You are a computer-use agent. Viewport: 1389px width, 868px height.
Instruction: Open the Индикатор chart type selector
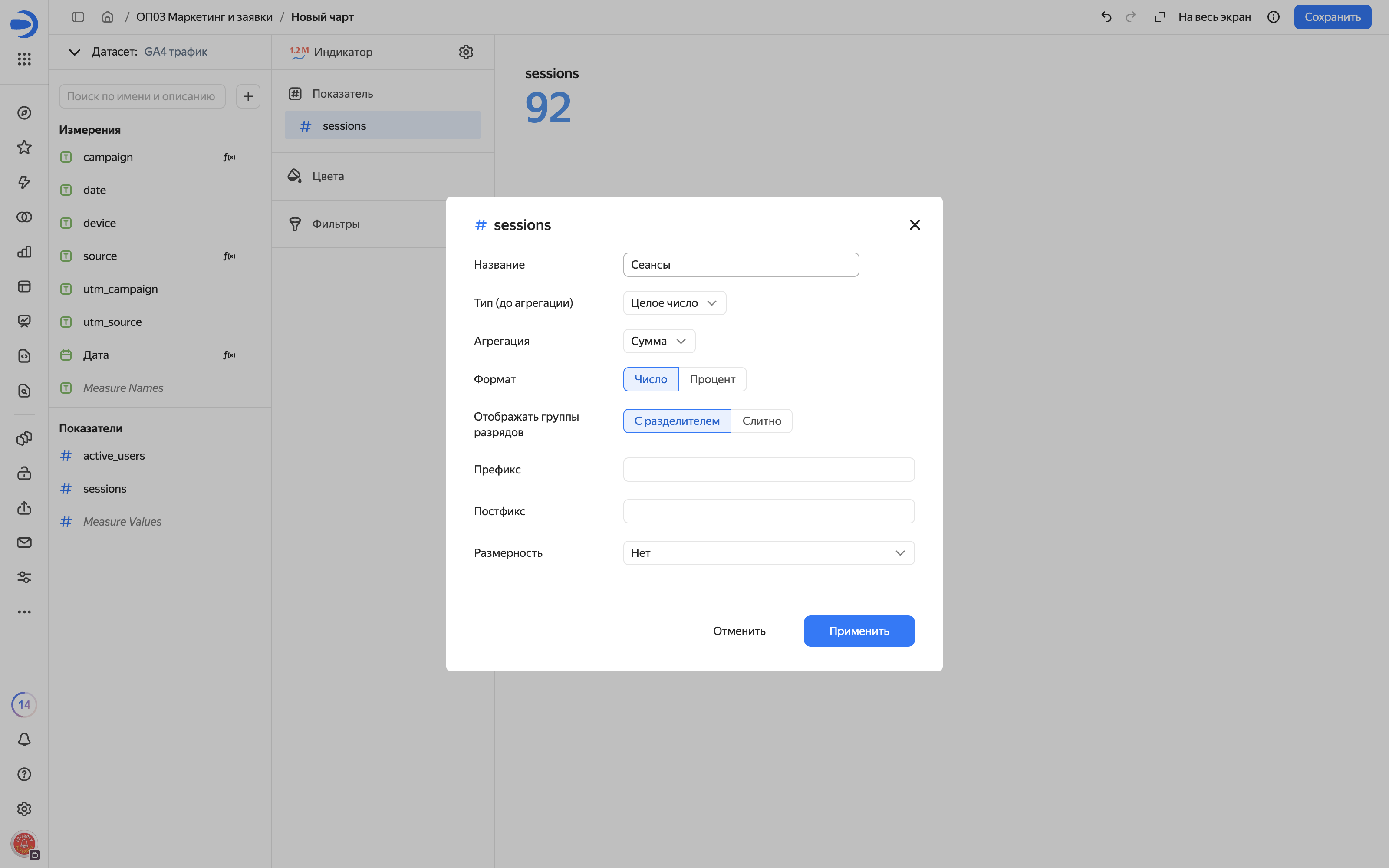[331, 52]
